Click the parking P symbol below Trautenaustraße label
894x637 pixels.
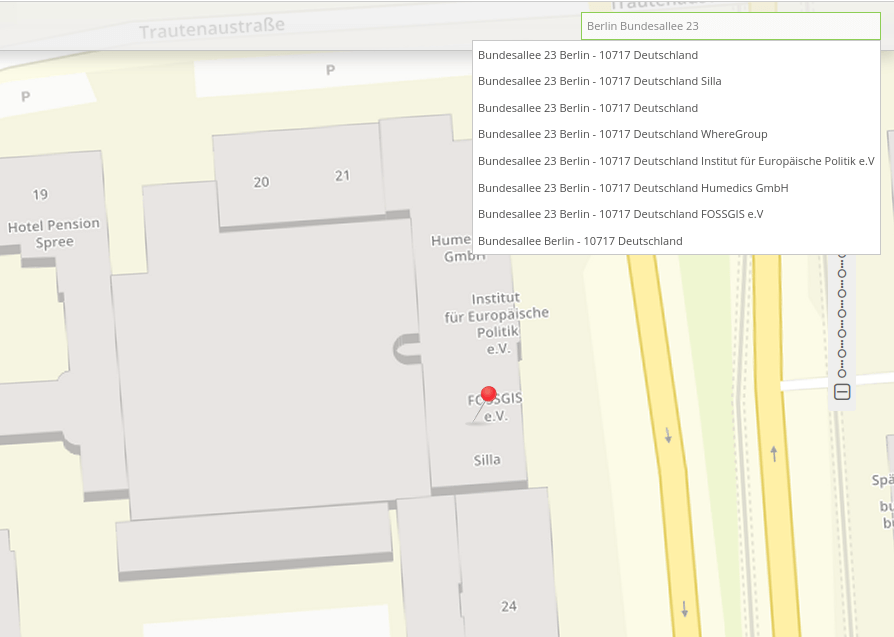tap(330, 70)
